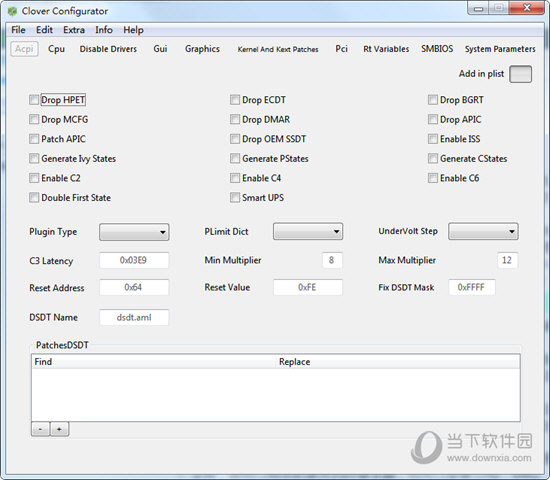Minimize the Clover Configurator window
The image size is (550, 480).
478,8
